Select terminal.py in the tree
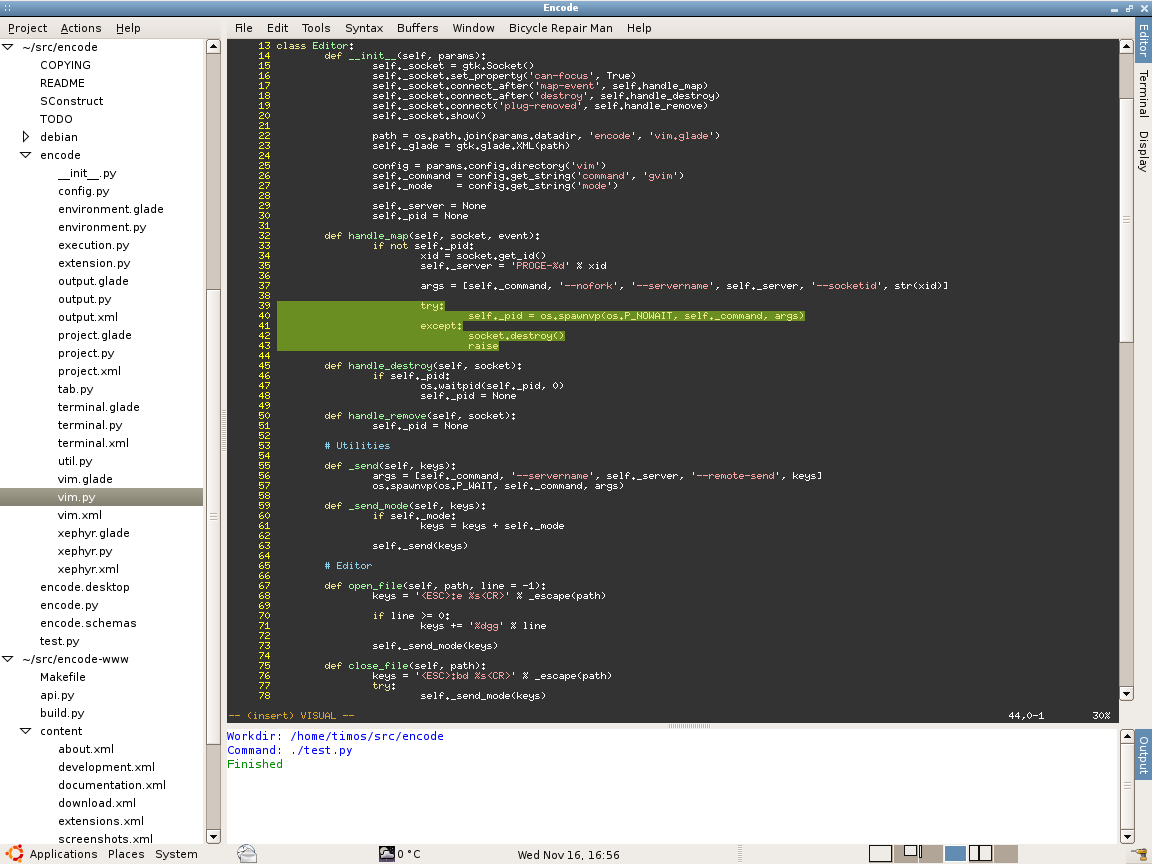 point(90,425)
